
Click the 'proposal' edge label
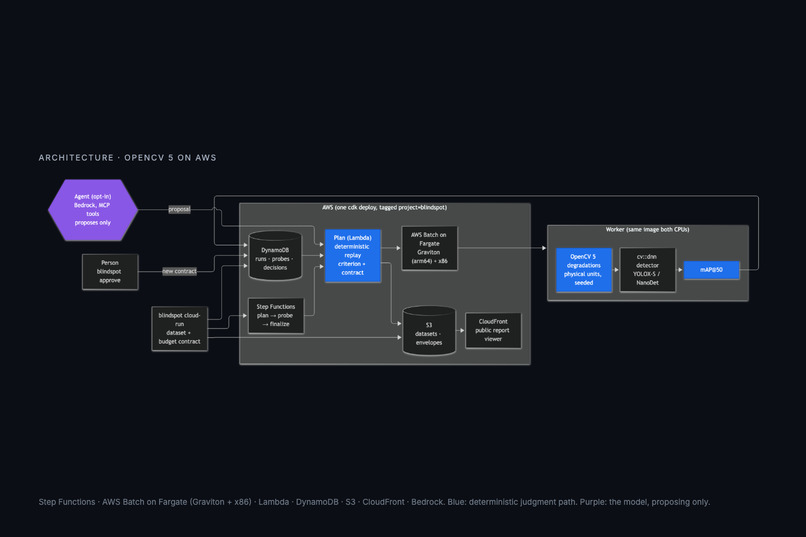coord(179,209)
